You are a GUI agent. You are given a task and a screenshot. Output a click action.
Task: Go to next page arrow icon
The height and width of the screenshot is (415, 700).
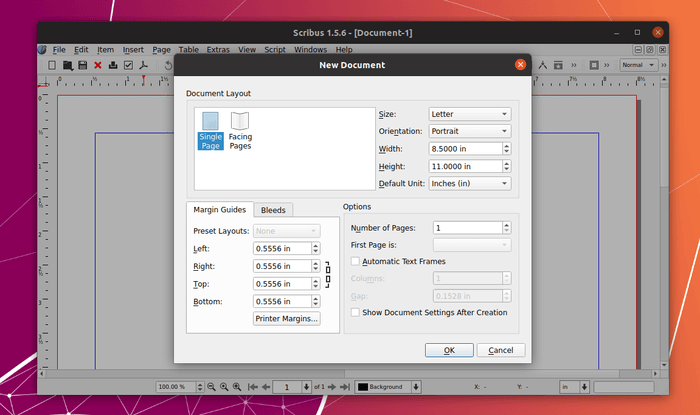click(332, 387)
